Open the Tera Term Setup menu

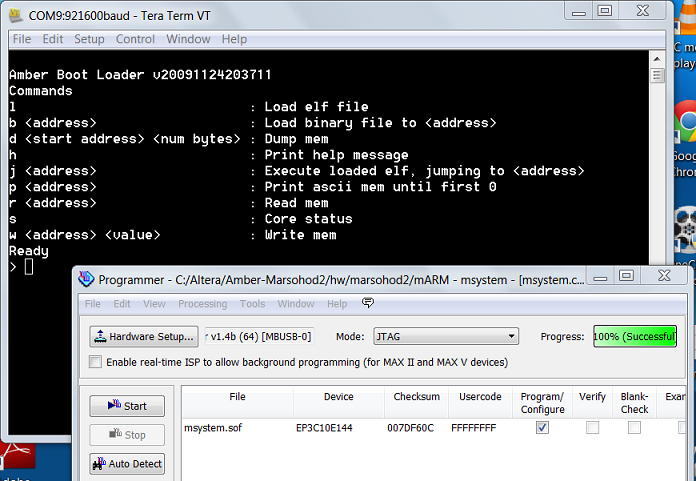click(89, 39)
